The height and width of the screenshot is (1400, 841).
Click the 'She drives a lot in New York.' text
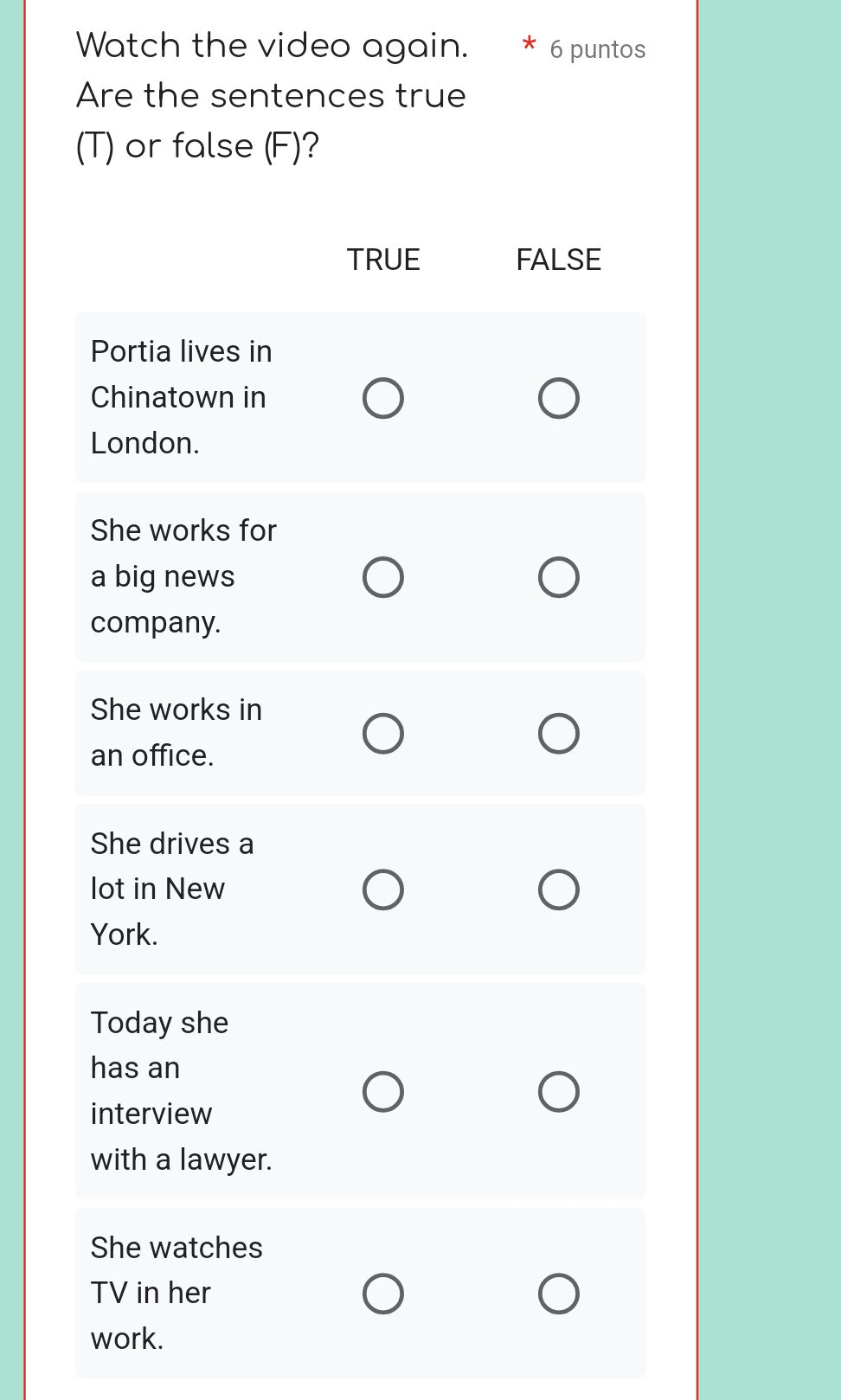pos(171,889)
